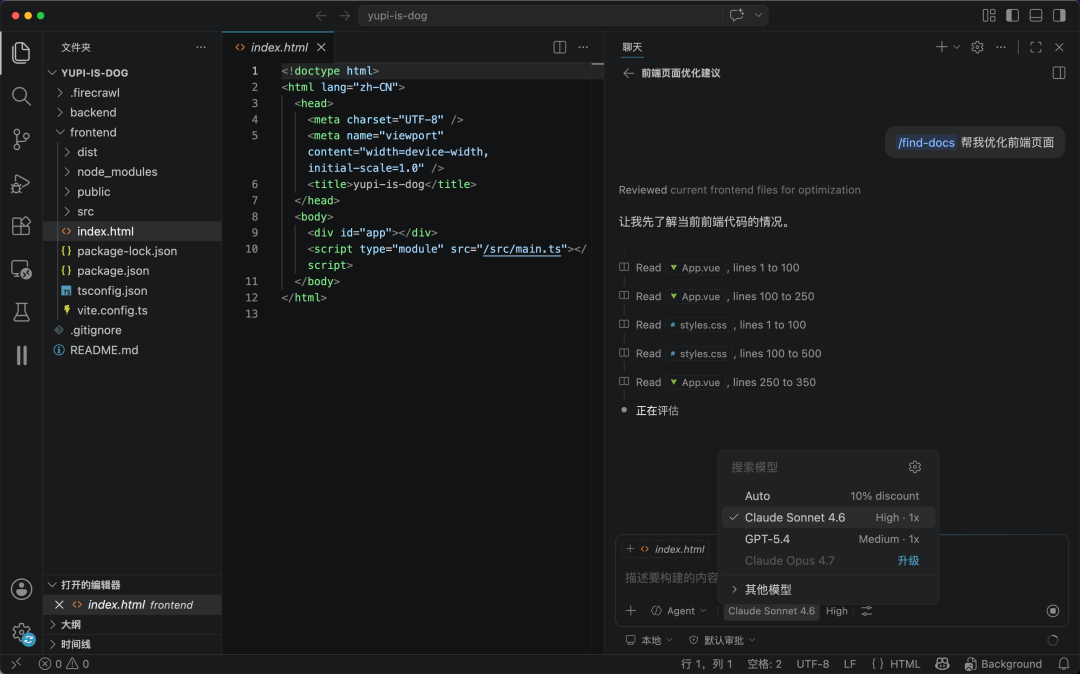Click the High reasoning level button

coord(836,611)
